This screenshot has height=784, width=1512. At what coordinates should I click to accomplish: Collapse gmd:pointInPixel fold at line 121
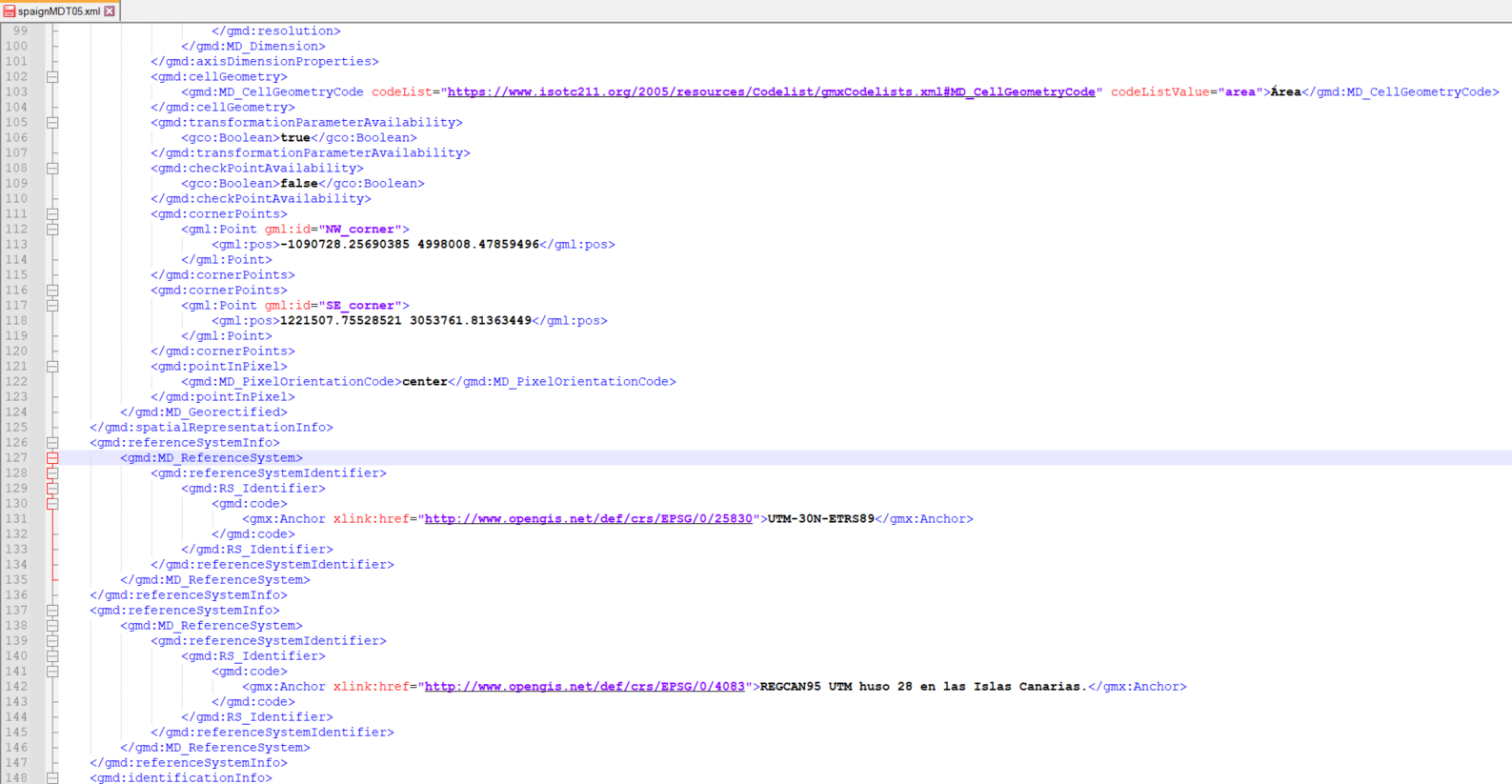click(52, 367)
